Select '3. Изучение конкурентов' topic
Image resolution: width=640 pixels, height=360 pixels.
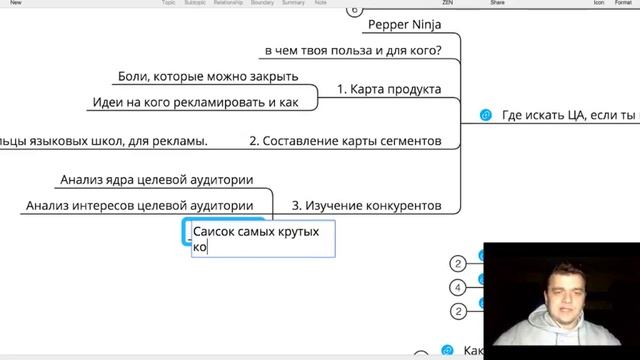click(x=367, y=205)
